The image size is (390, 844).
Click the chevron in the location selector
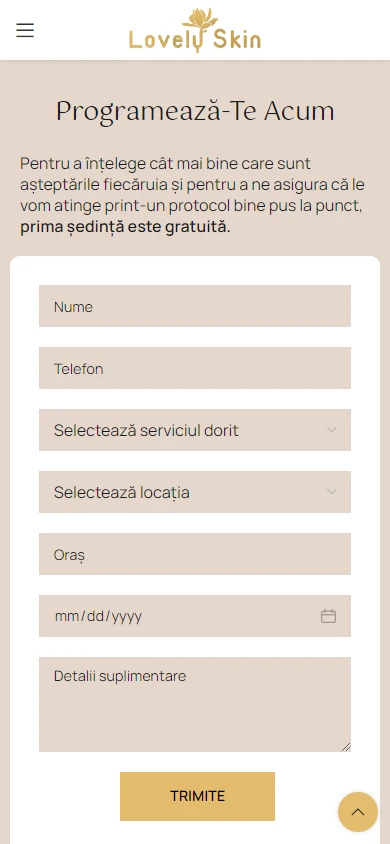pyautogui.click(x=331, y=492)
